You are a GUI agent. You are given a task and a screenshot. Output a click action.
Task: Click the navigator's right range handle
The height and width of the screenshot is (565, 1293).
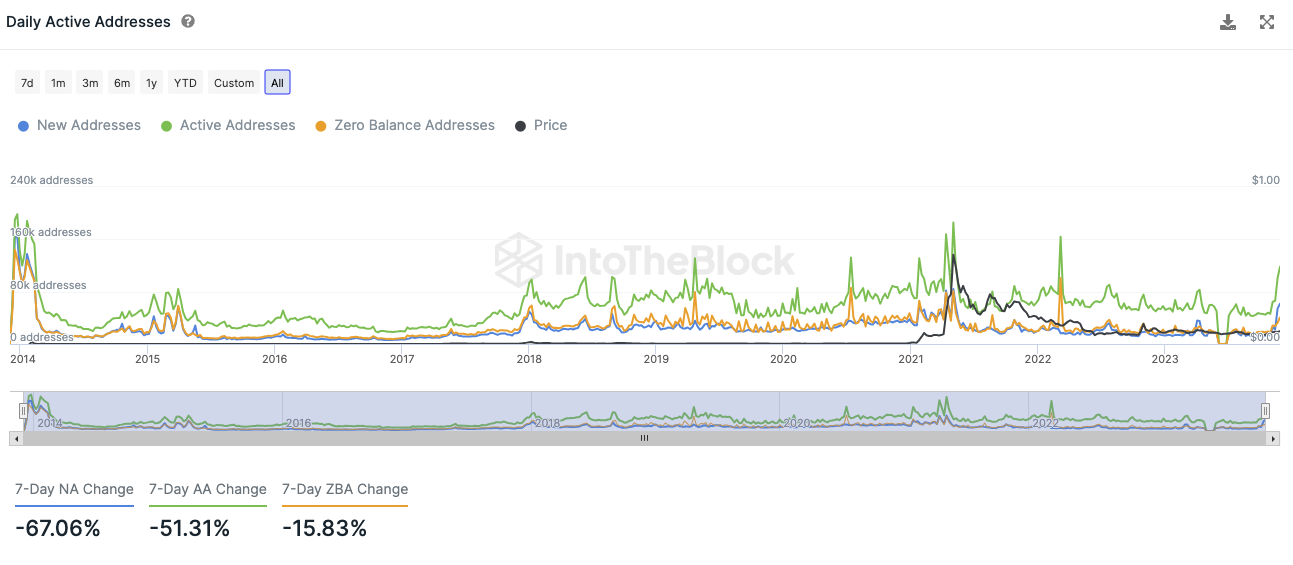click(1265, 411)
